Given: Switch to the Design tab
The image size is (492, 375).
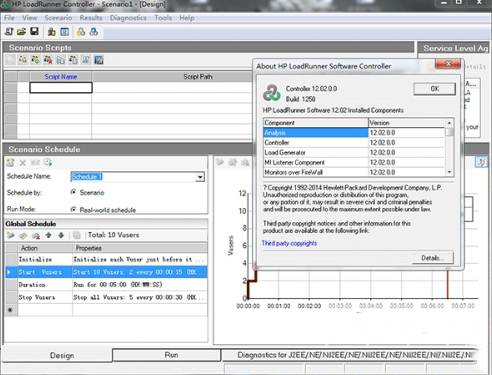Looking at the screenshot, I should click(x=57, y=355).
